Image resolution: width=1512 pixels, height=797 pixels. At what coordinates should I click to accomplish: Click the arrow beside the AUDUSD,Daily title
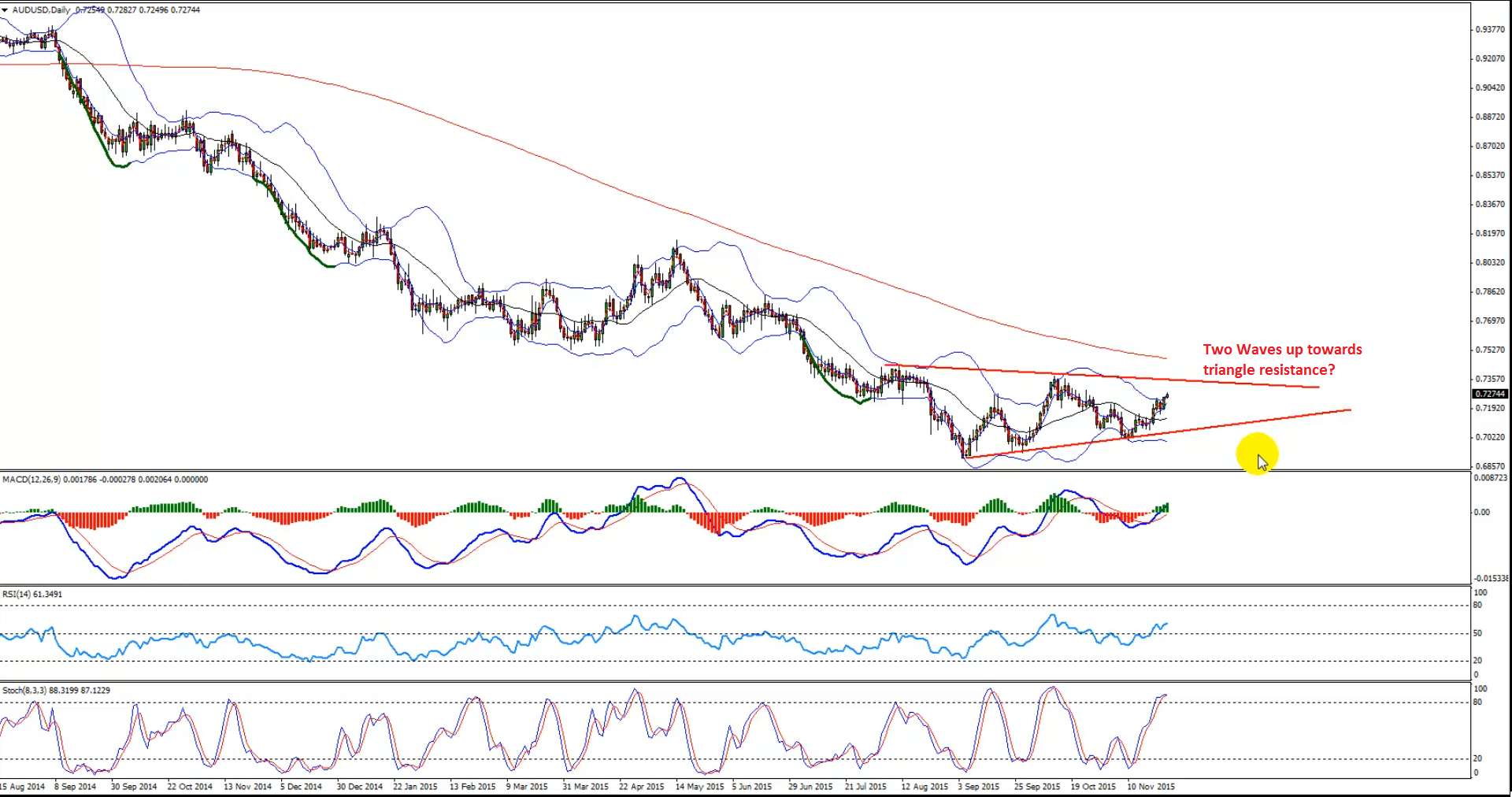6,10
